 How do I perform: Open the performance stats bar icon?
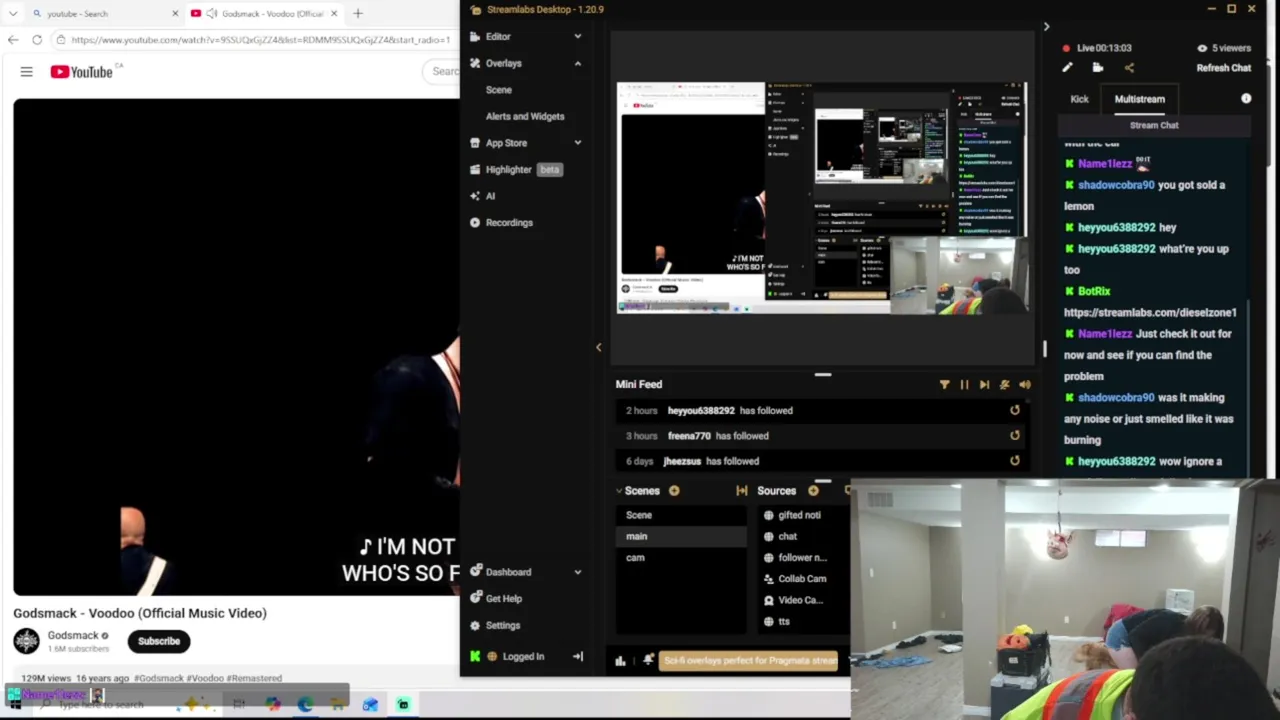click(620, 660)
